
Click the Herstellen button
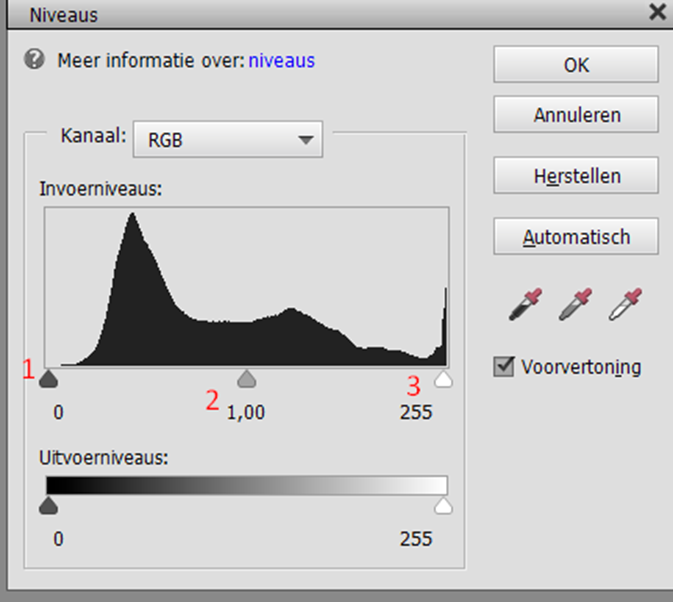pyautogui.click(x=576, y=176)
